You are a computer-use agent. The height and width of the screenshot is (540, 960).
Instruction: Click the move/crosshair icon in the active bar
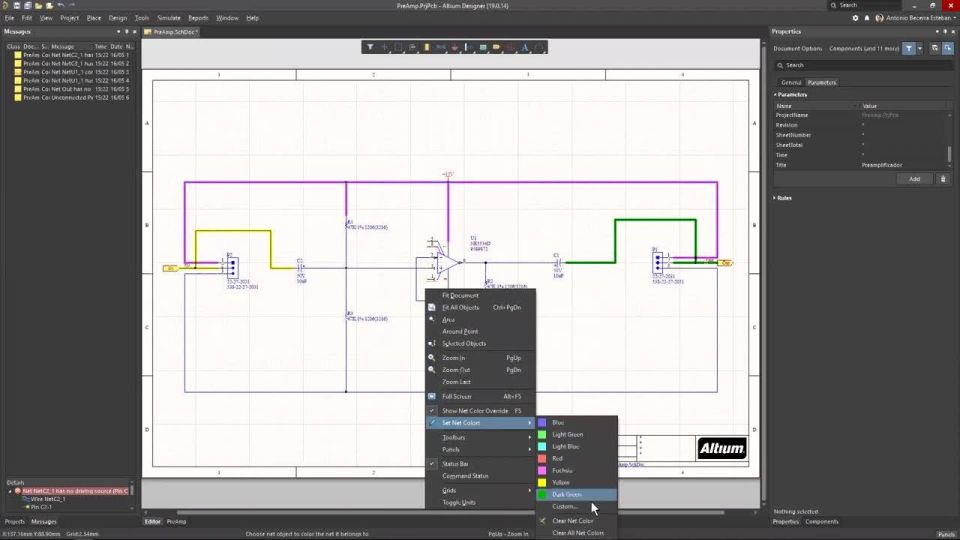(384, 47)
